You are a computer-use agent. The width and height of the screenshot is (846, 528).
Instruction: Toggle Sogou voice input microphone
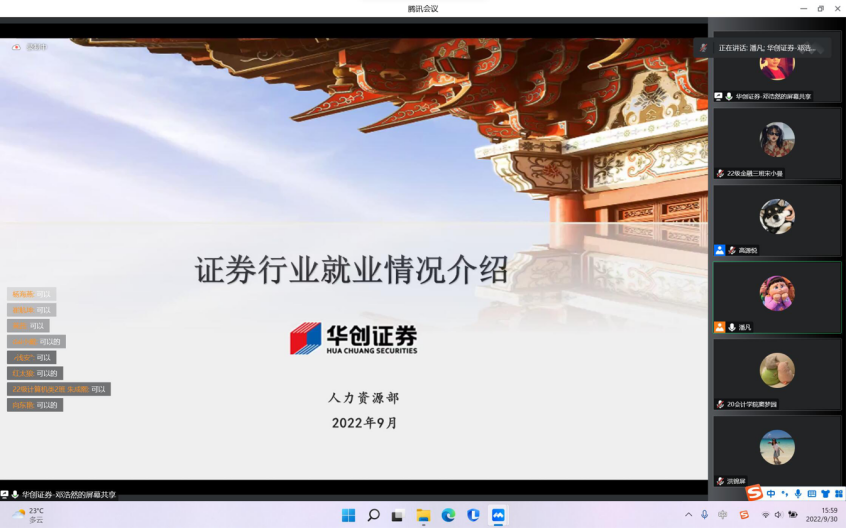pyautogui.click(x=798, y=493)
